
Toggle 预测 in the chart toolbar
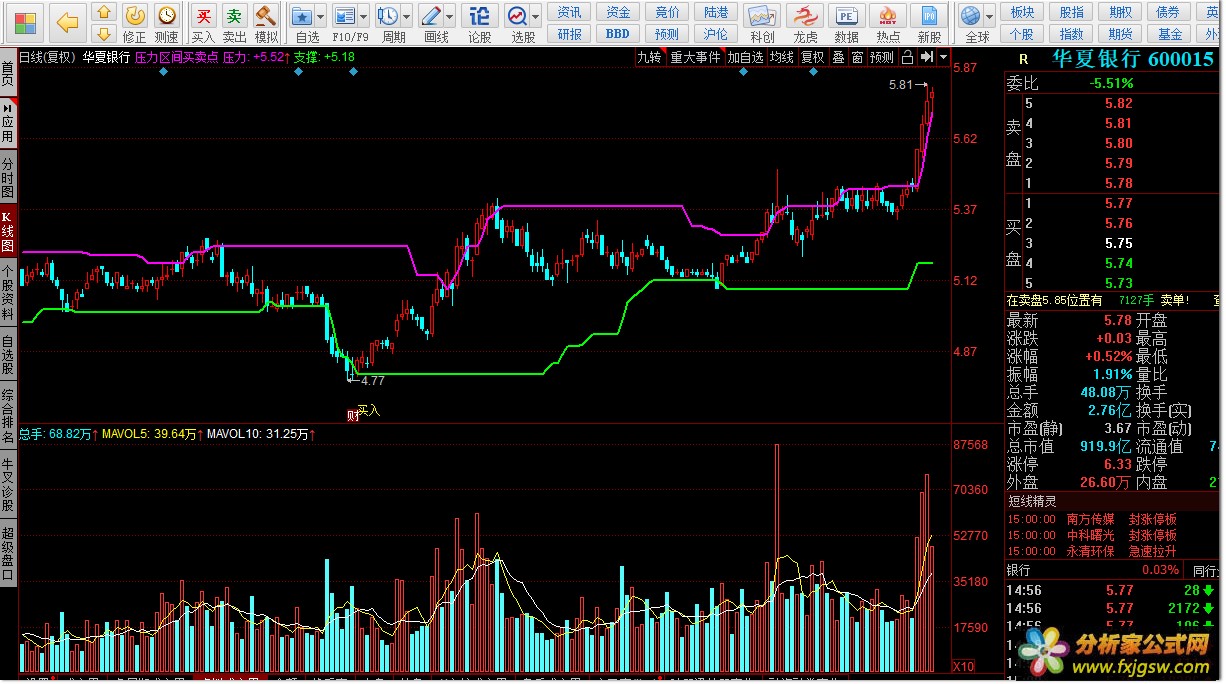[x=882, y=57]
